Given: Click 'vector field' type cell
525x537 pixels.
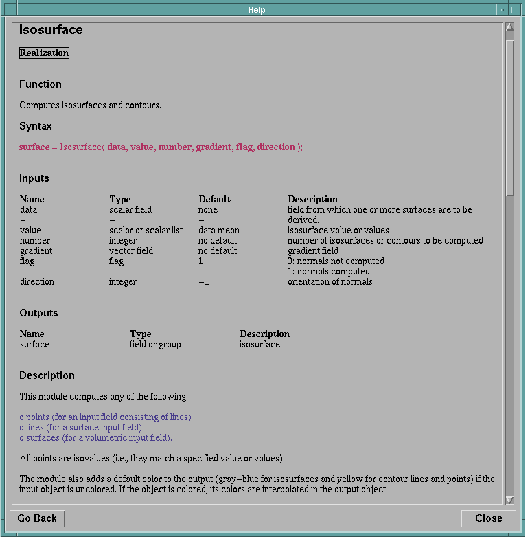Looking at the screenshot, I should 131,251.
